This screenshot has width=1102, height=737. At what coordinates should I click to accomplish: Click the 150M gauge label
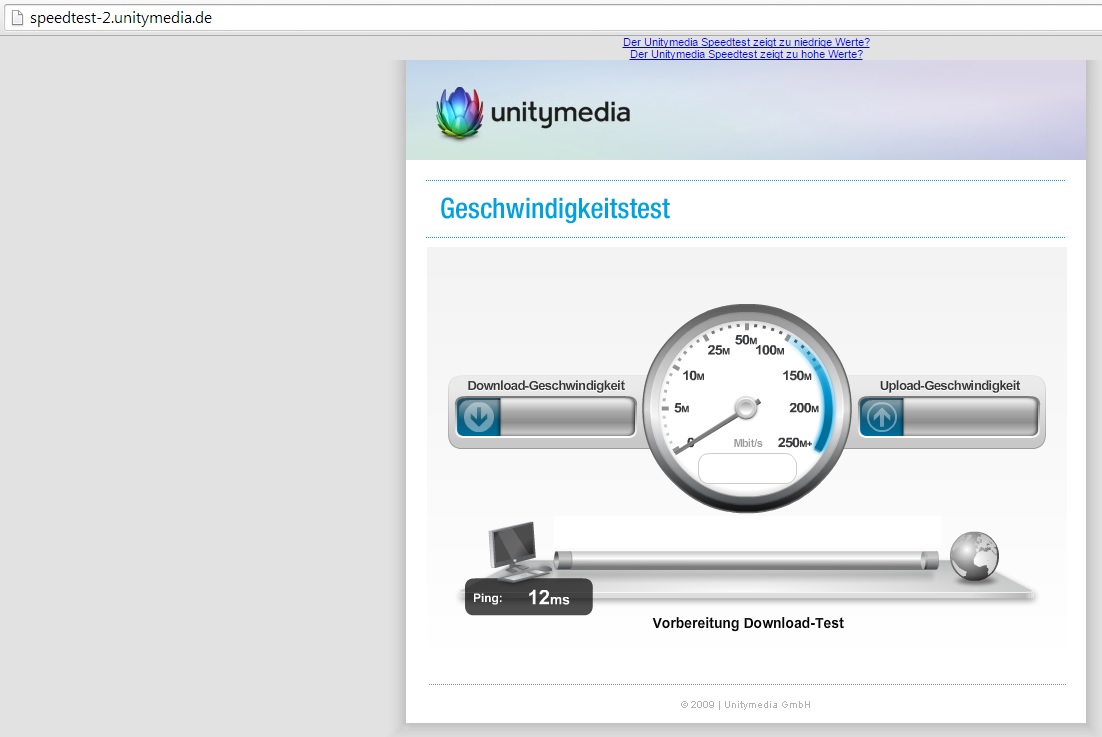pos(797,376)
